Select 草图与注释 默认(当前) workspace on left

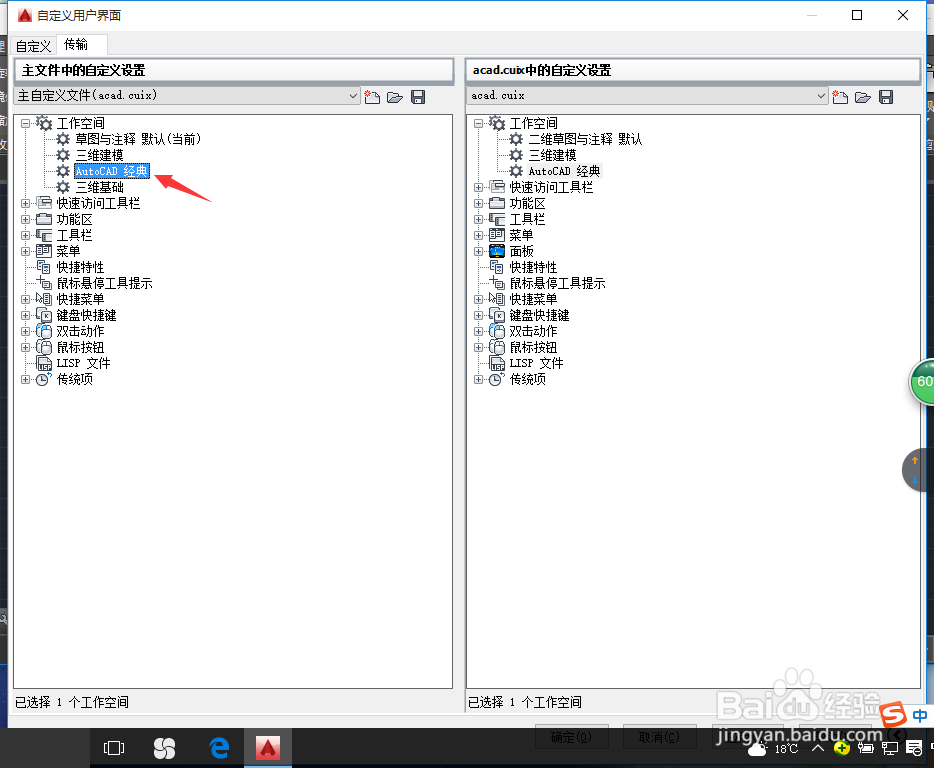(138, 139)
